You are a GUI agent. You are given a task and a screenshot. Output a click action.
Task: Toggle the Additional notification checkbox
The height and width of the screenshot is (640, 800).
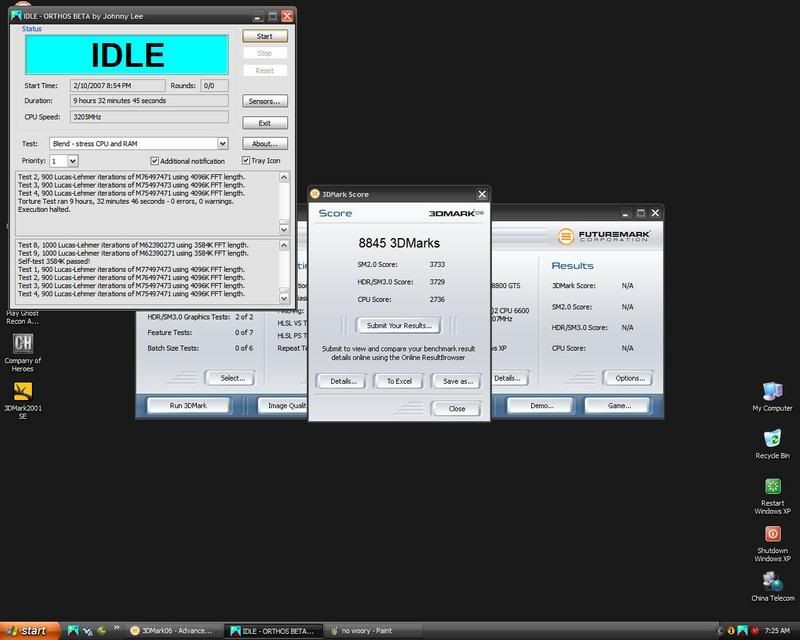(155, 161)
